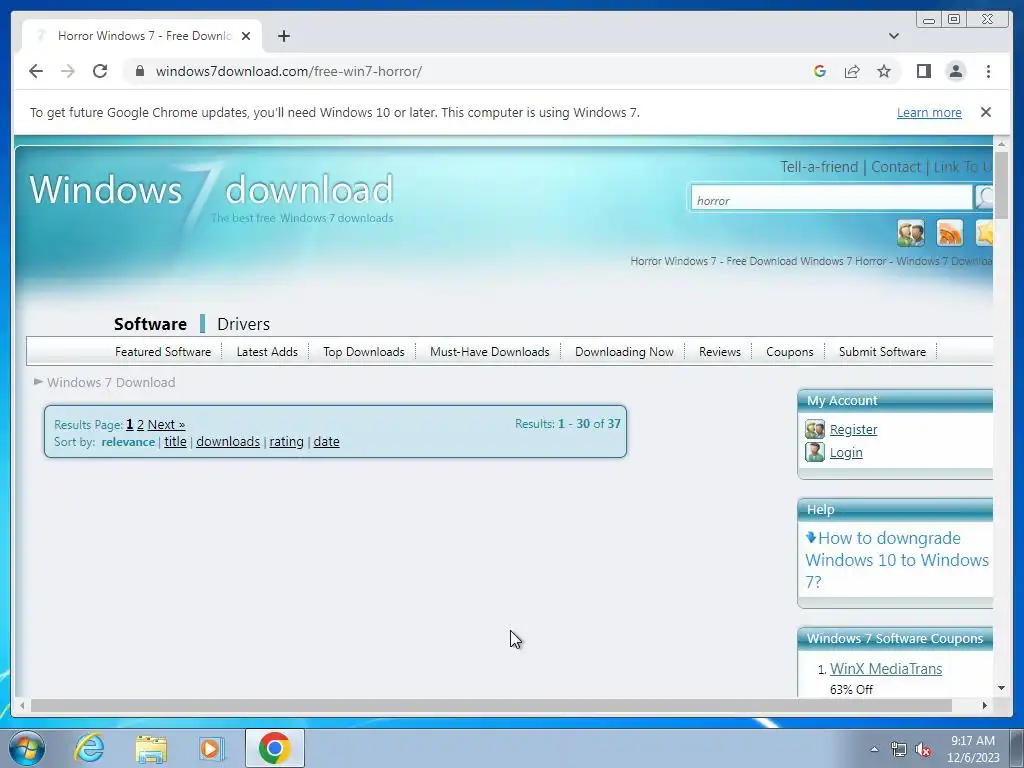Click the horizontal scrollbar left arrow
The width and height of the screenshot is (1024, 768).
tap(22, 705)
